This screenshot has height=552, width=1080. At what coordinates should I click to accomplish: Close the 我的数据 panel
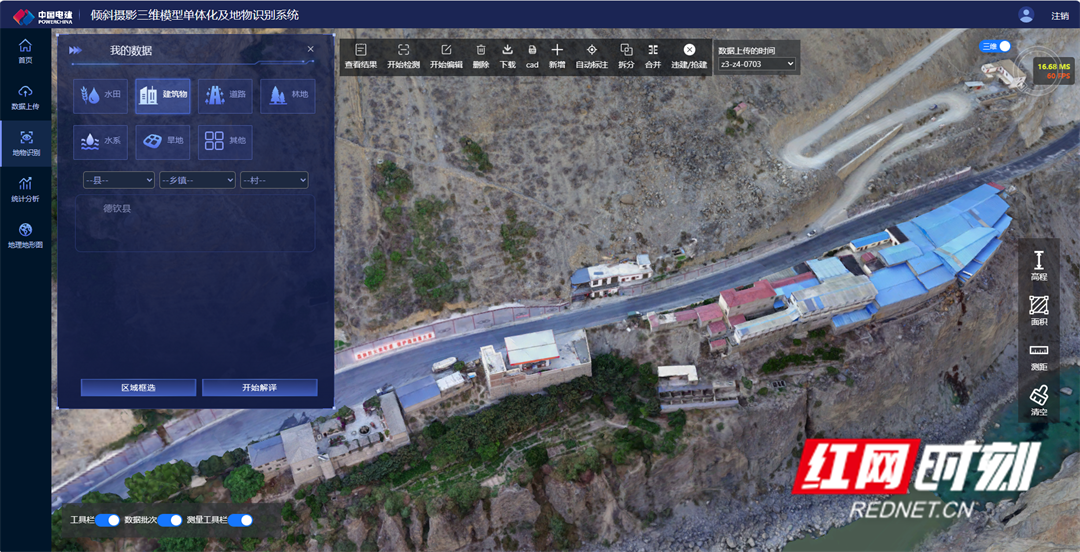[x=311, y=49]
